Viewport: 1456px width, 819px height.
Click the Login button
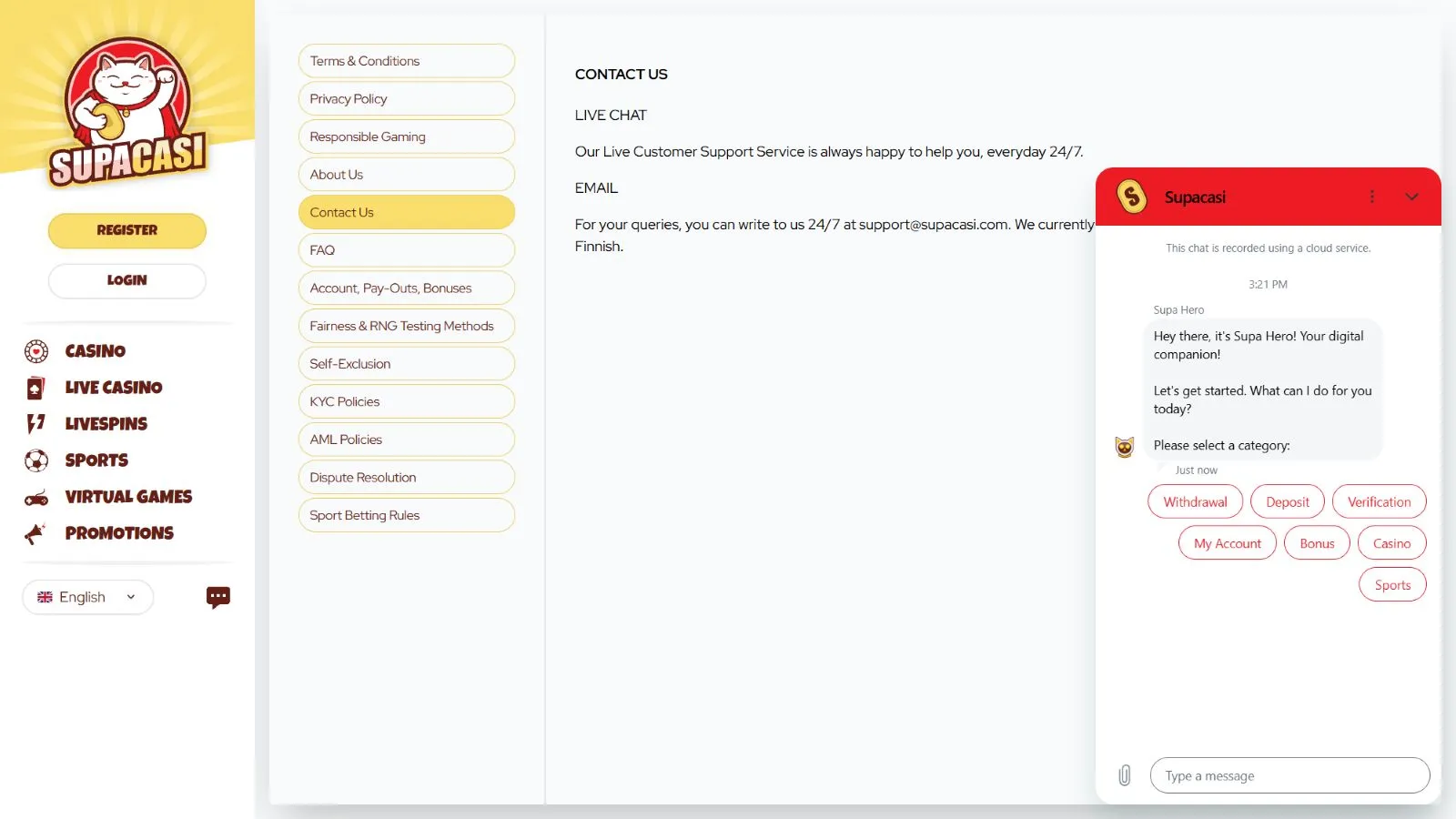coord(127,280)
